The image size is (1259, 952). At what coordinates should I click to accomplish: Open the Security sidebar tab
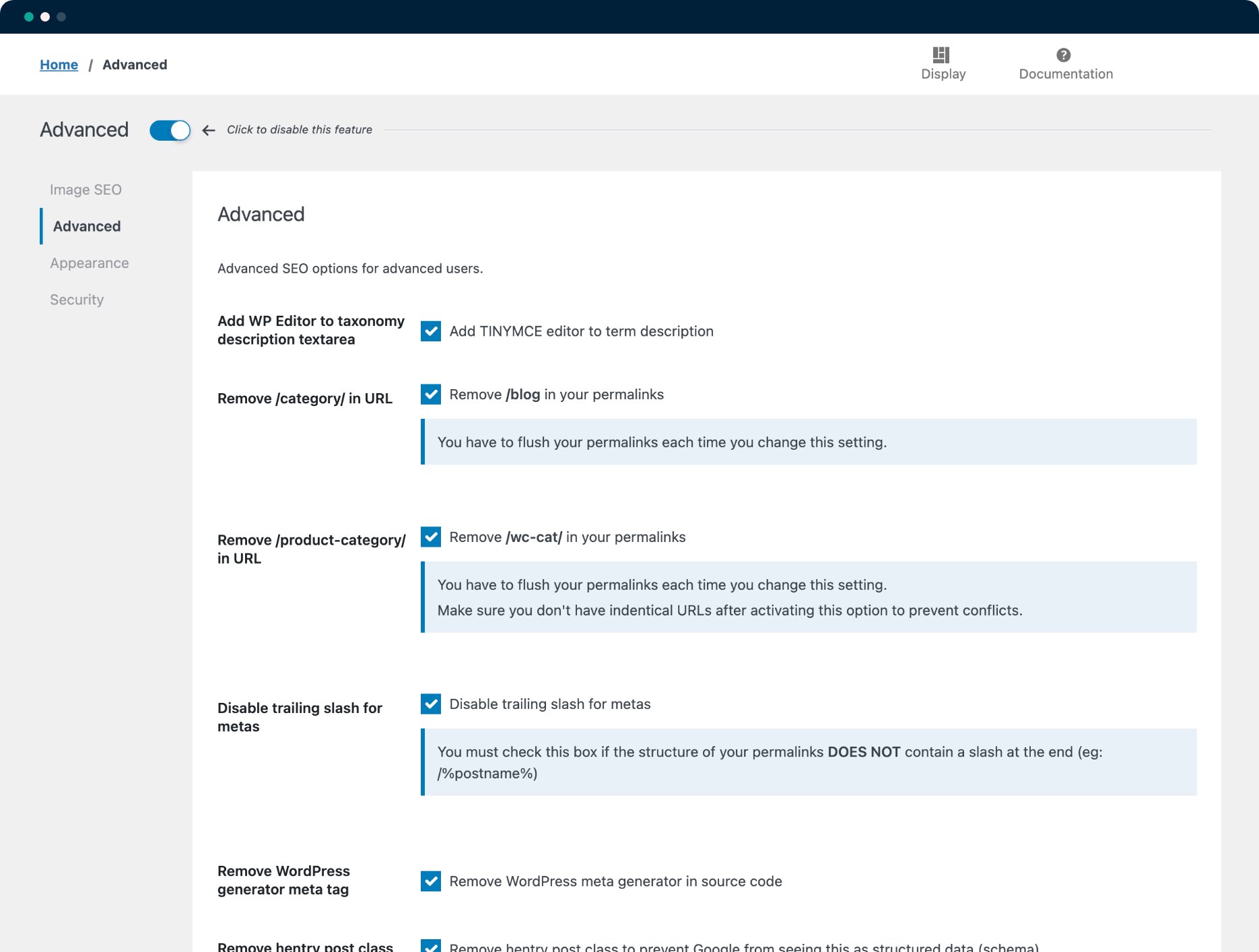click(x=77, y=300)
